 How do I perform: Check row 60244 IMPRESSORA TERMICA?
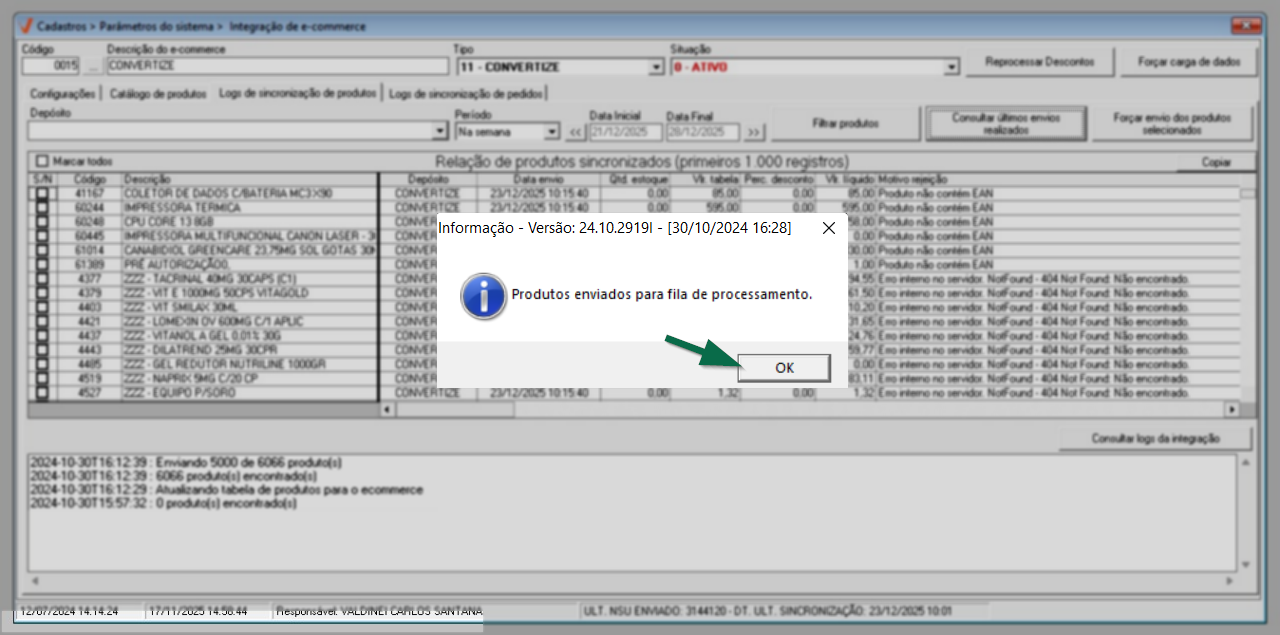tap(42, 207)
